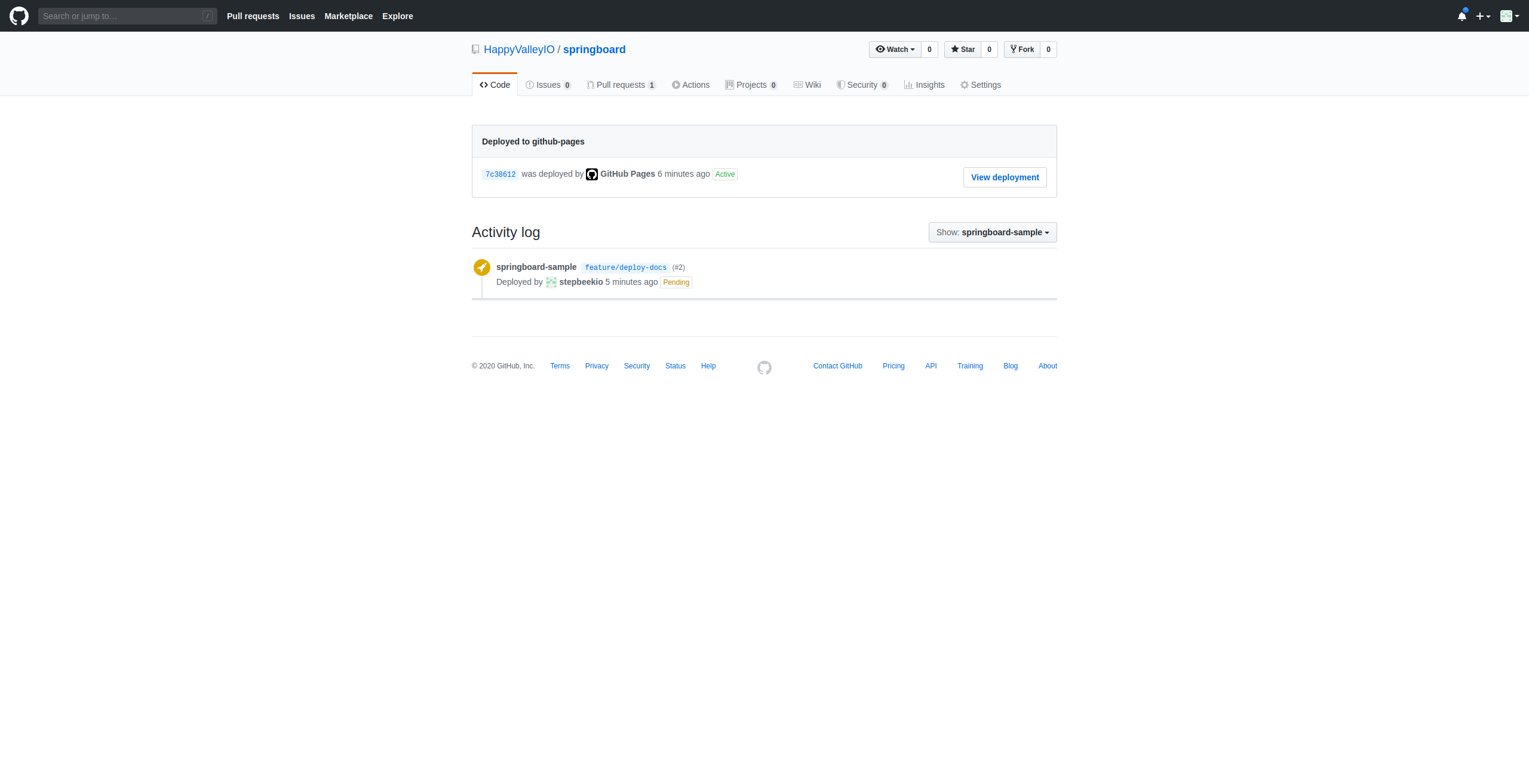Click the stargazers count next to Star

pos(989,50)
